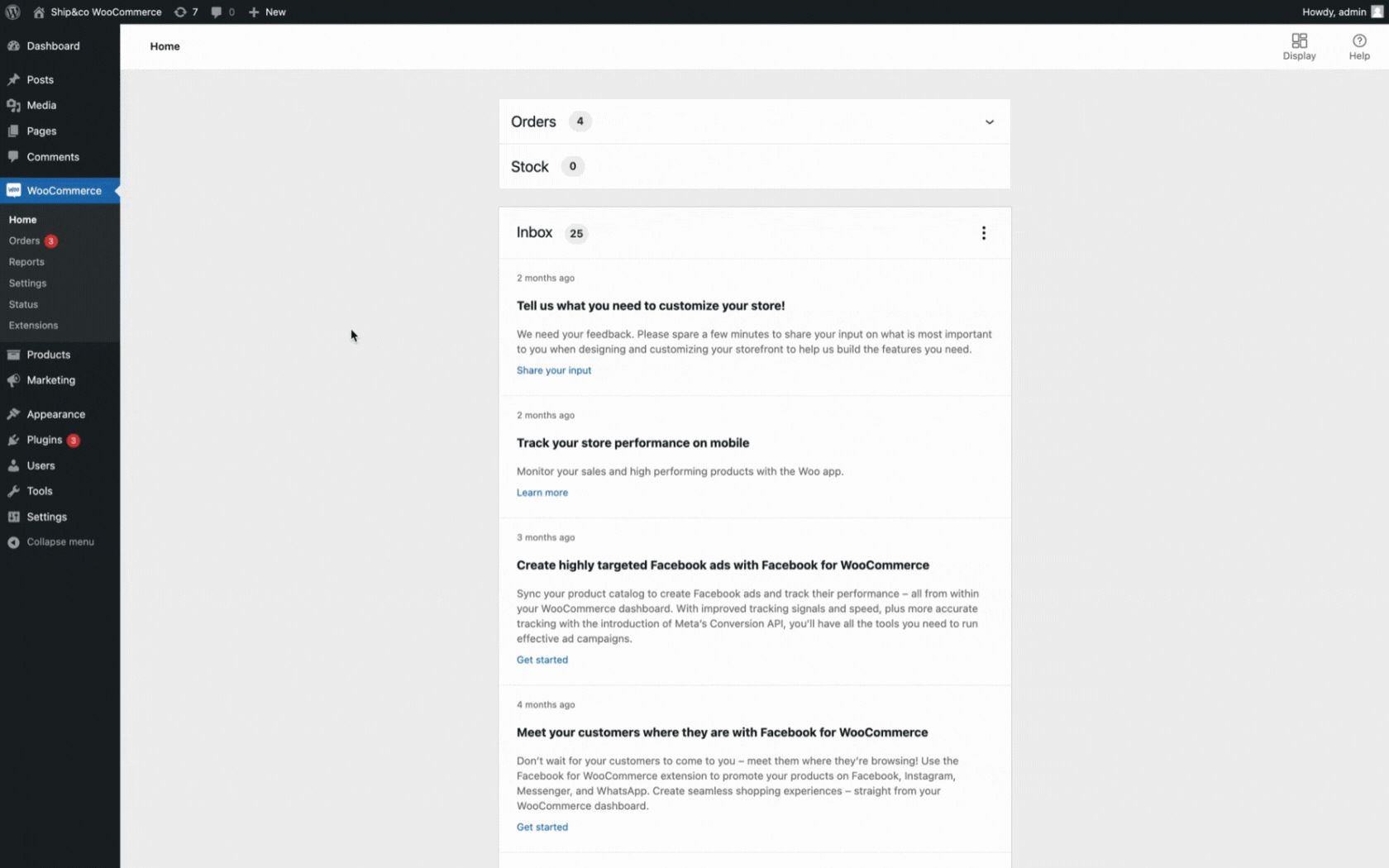
Task: Click the Comments icon in sidebar
Action: pyautogui.click(x=13, y=156)
